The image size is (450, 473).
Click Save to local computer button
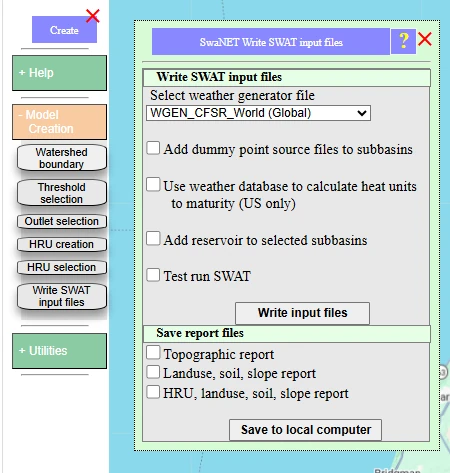point(306,430)
